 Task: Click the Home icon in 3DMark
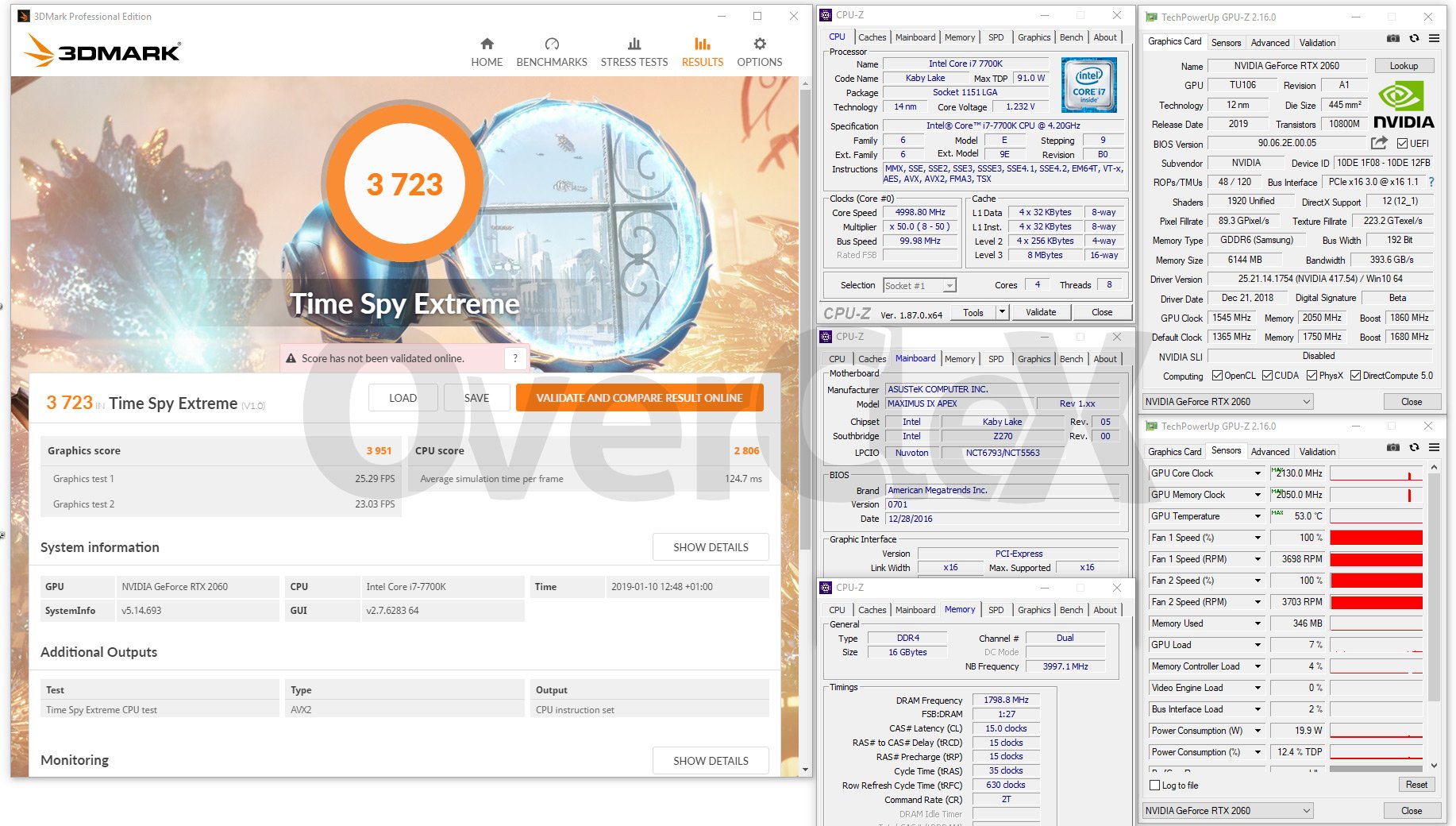point(487,44)
